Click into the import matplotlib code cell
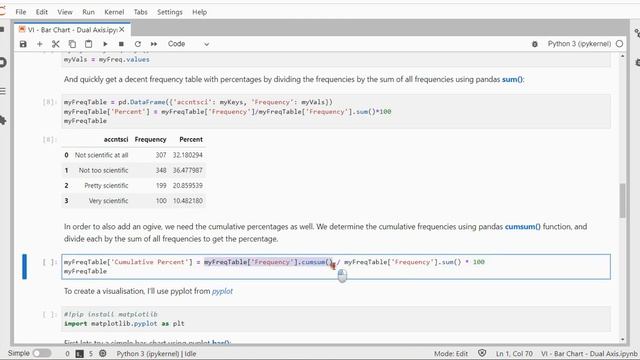 (x=336, y=319)
